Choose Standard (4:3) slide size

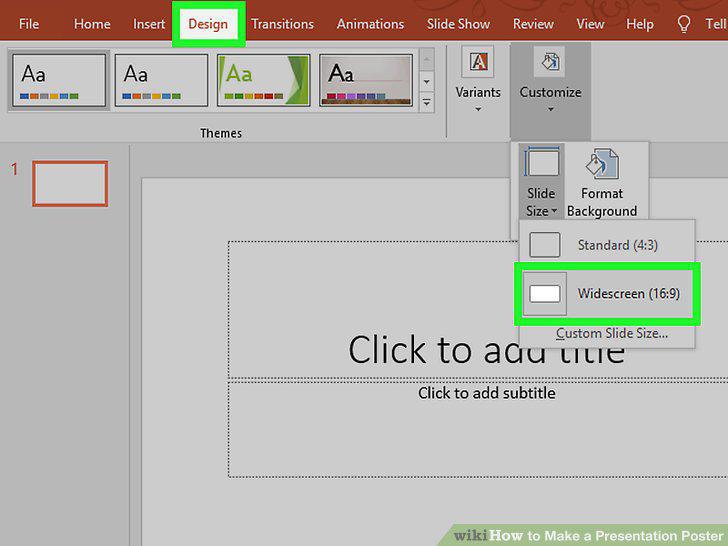pyautogui.click(x=606, y=245)
